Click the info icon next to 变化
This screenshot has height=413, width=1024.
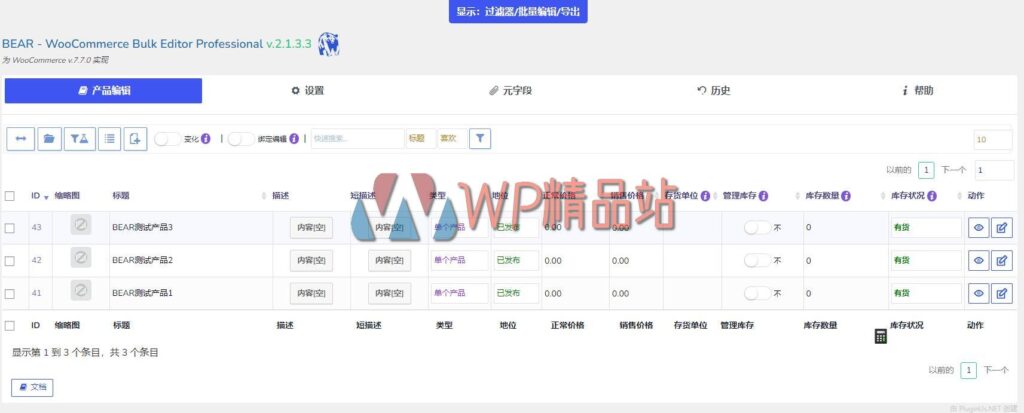click(206, 139)
